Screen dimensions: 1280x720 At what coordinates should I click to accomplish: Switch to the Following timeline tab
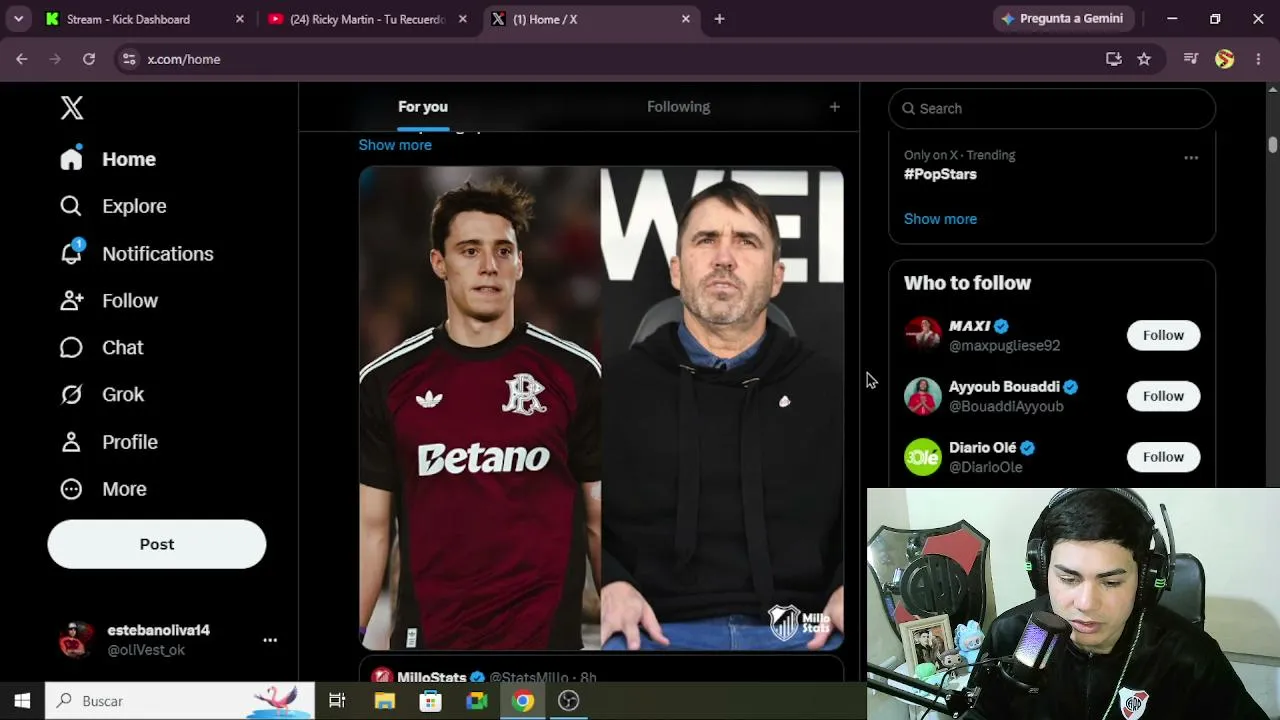[678, 107]
